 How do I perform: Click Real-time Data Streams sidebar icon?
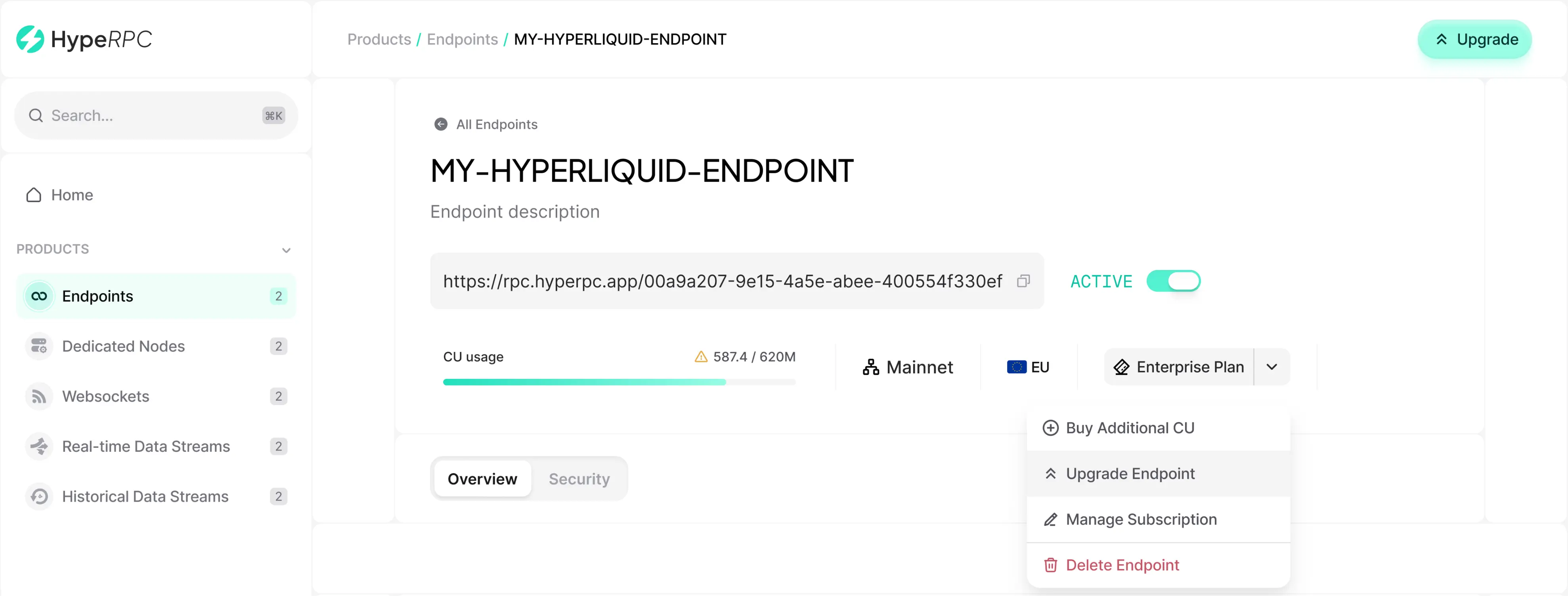pyautogui.click(x=39, y=446)
